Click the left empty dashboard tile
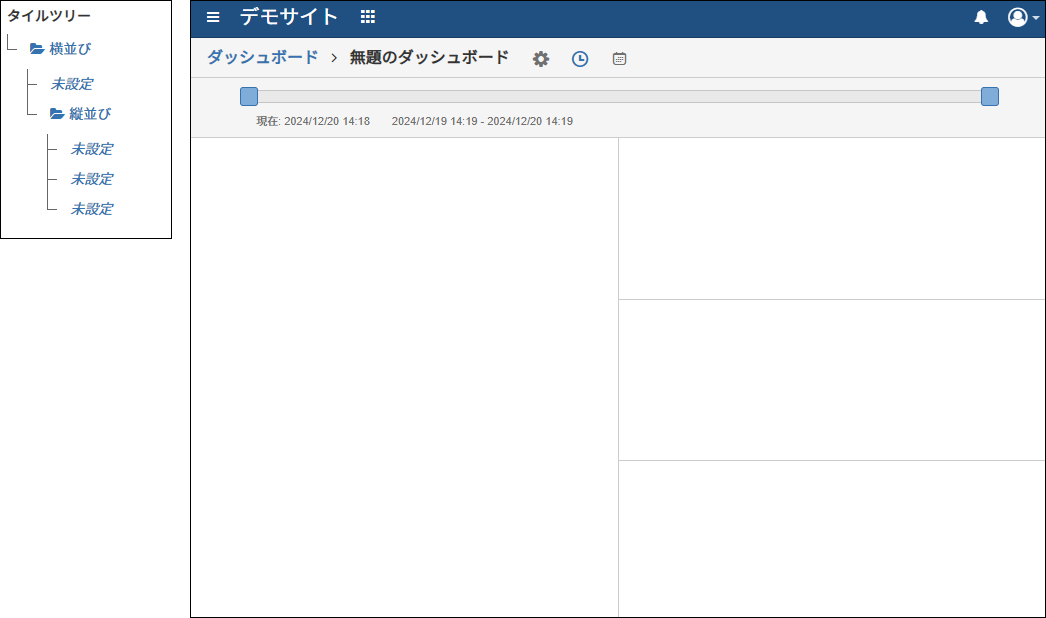This screenshot has width=1046, height=618. point(405,377)
